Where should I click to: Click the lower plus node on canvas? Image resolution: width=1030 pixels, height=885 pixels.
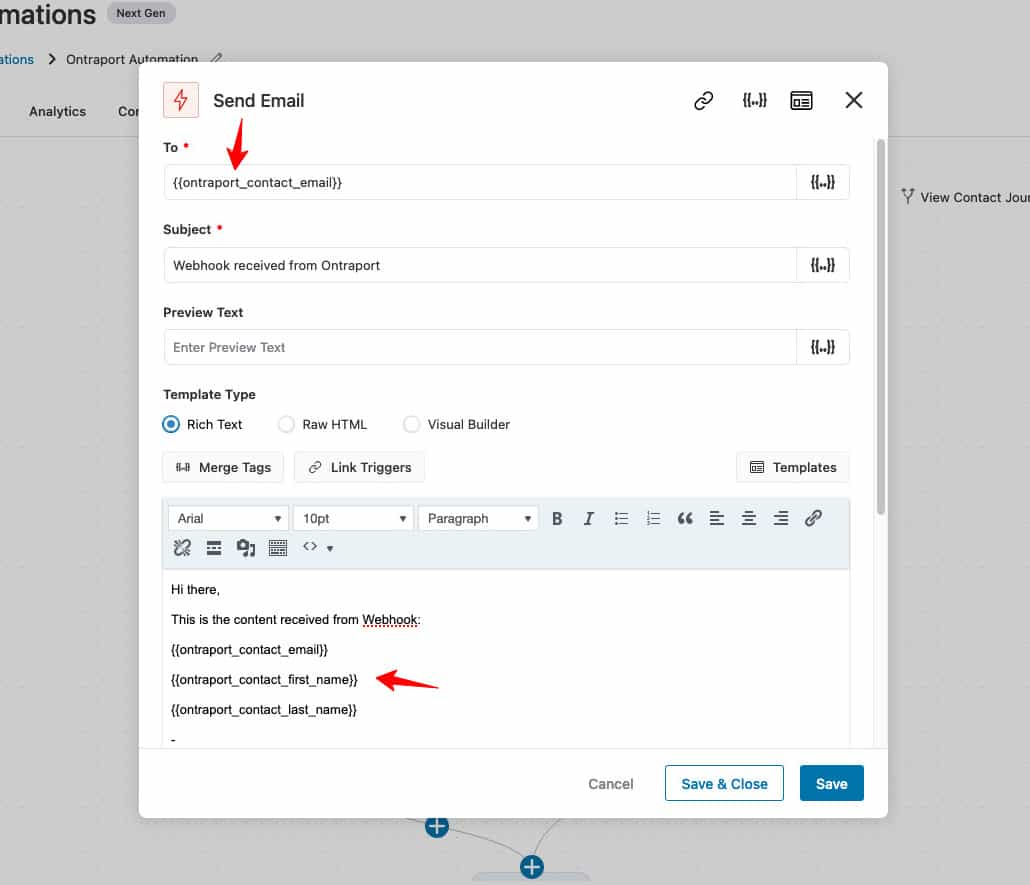pyautogui.click(x=531, y=867)
